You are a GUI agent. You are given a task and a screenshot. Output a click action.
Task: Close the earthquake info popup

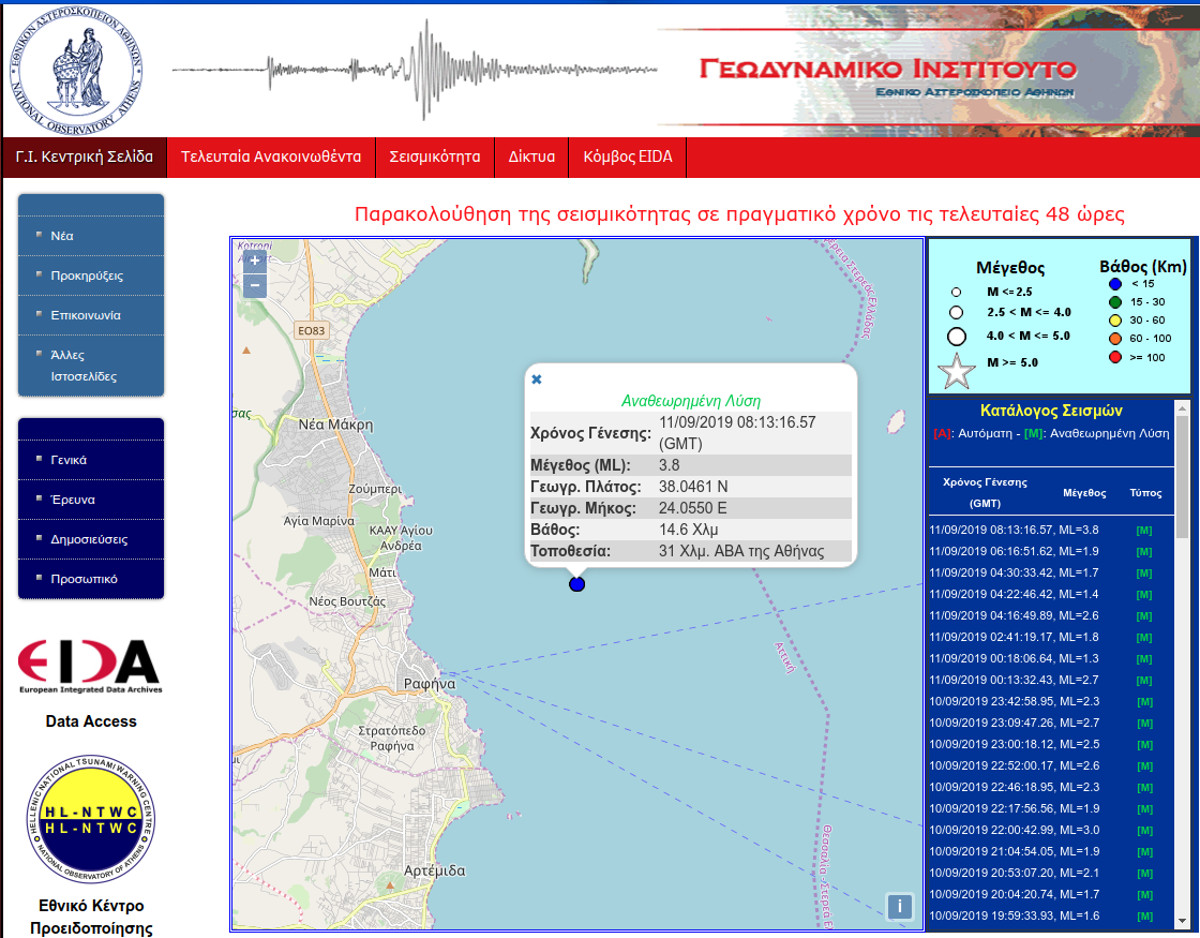(536, 379)
